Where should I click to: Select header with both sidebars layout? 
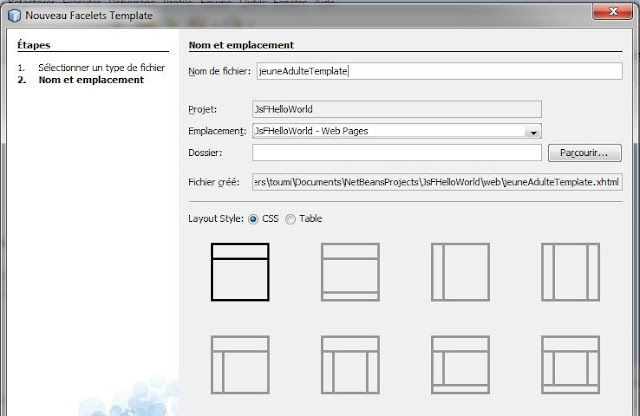[350, 365]
